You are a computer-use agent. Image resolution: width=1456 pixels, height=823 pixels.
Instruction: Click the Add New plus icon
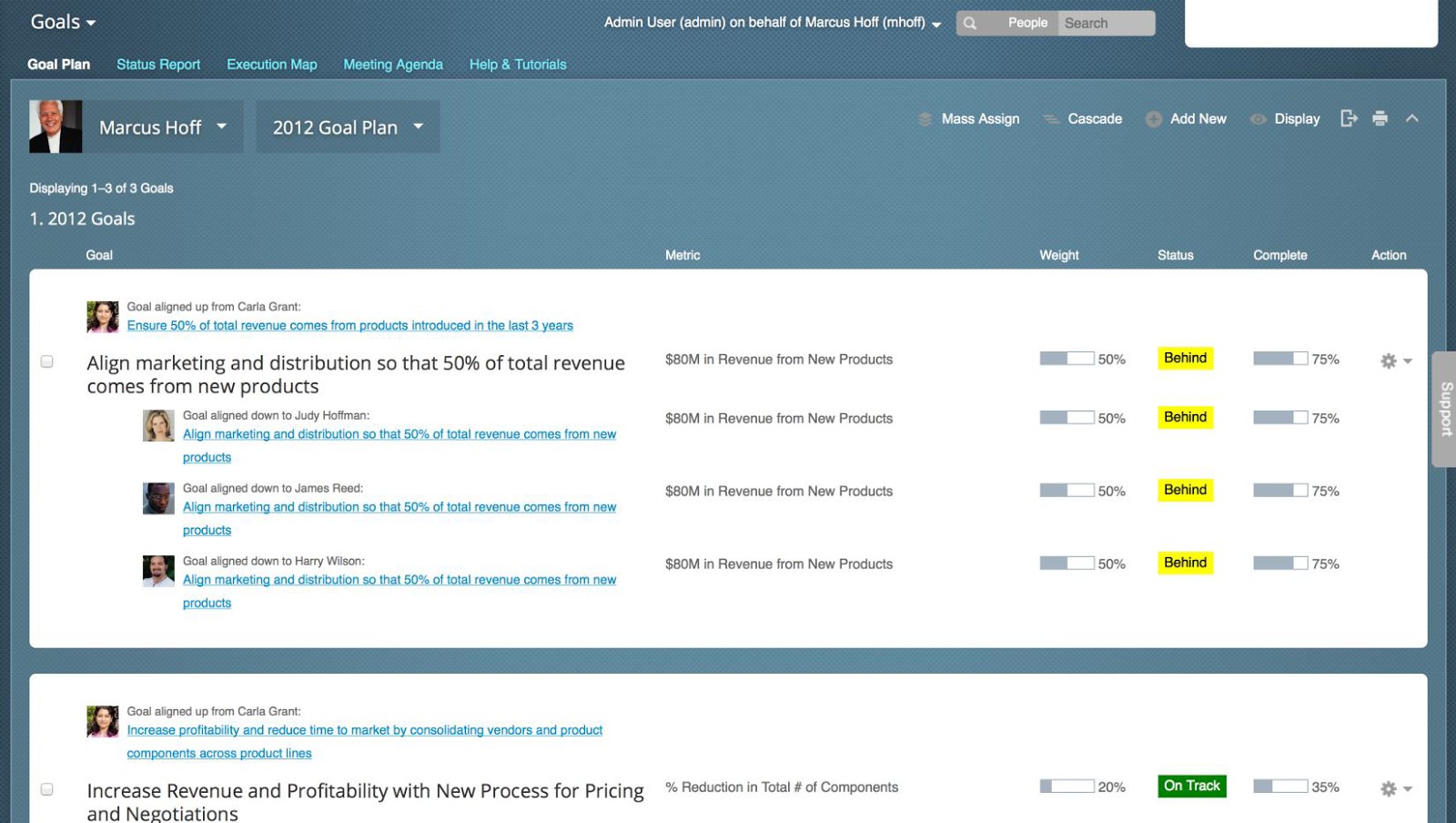click(x=1153, y=119)
